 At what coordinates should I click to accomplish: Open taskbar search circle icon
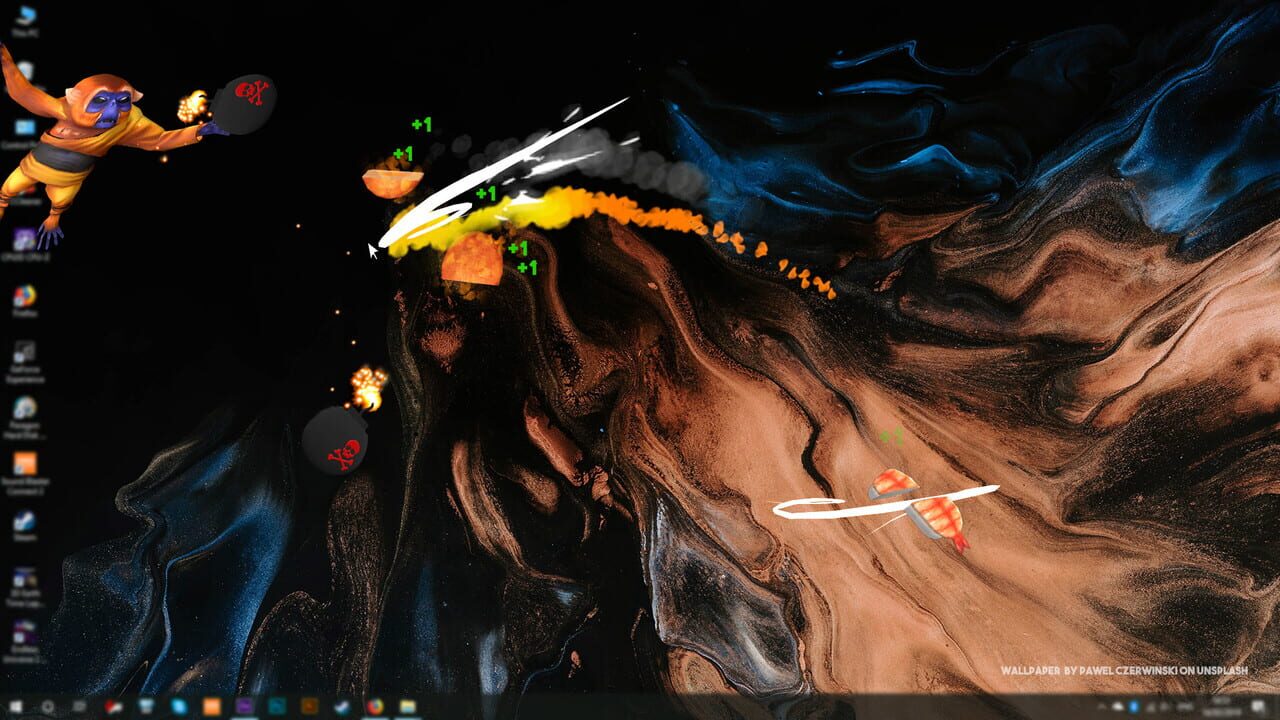click(x=47, y=707)
